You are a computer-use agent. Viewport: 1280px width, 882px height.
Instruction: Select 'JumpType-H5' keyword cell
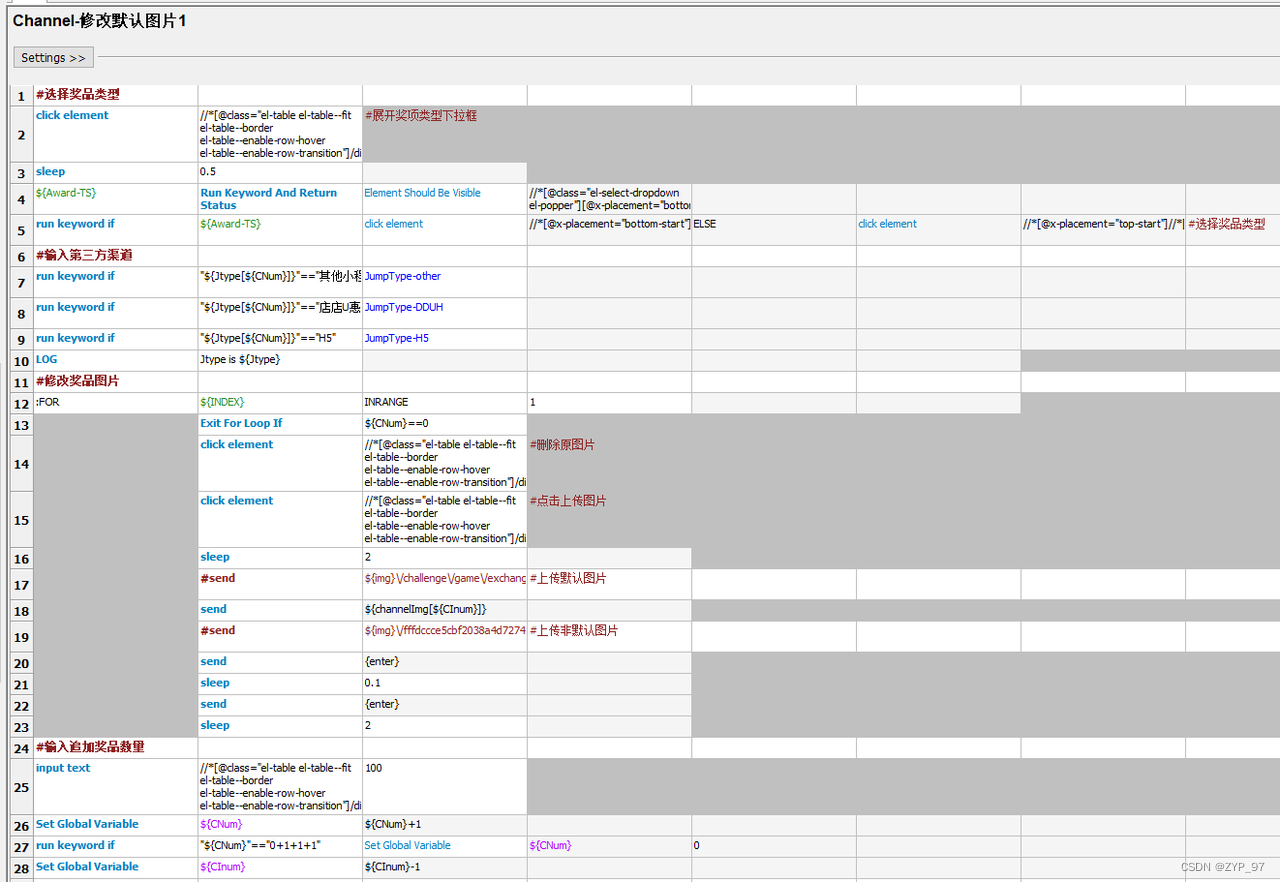tap(445, 339)
